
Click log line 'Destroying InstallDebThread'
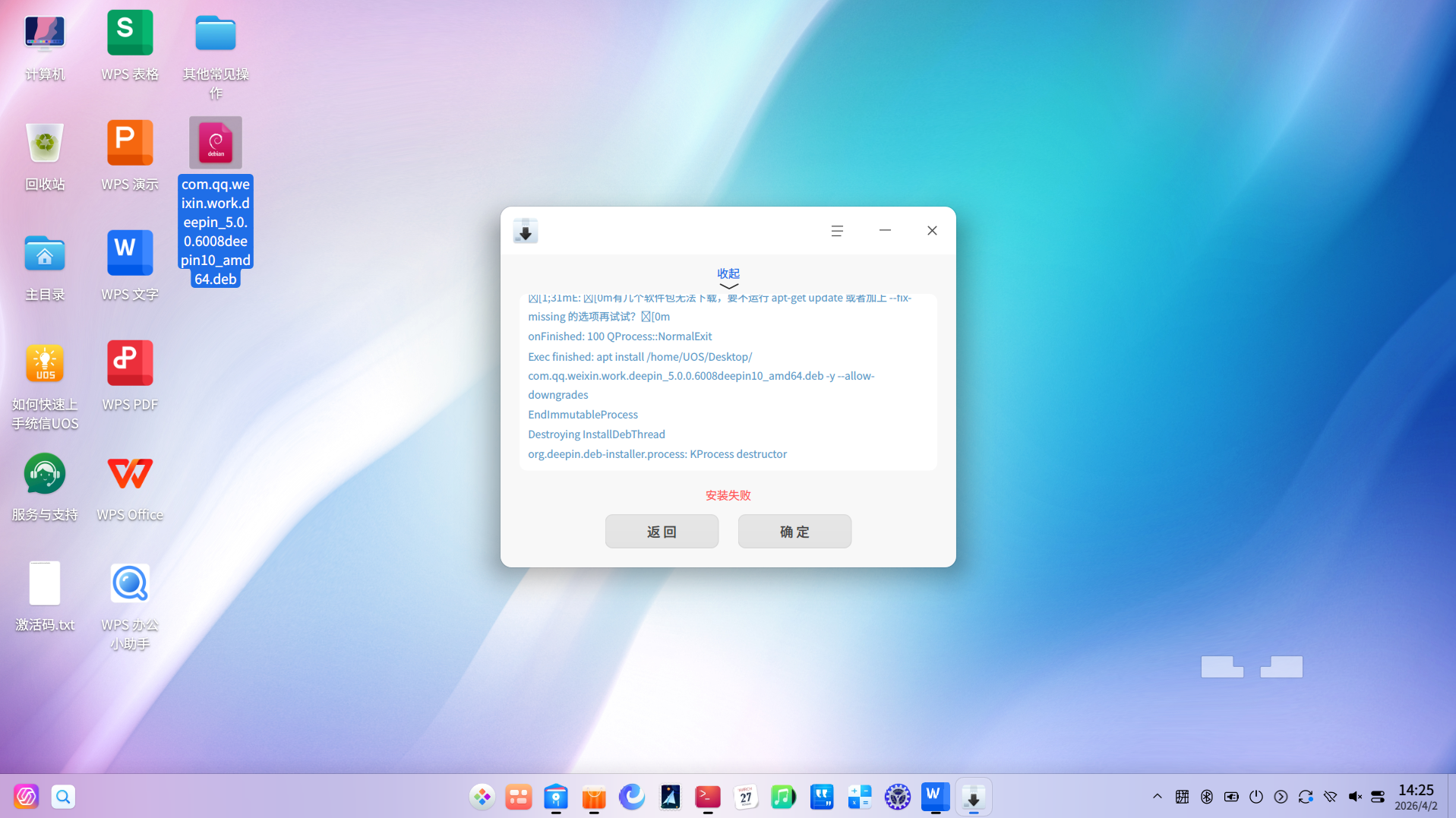pyautogui.click(x=596, y=434)
